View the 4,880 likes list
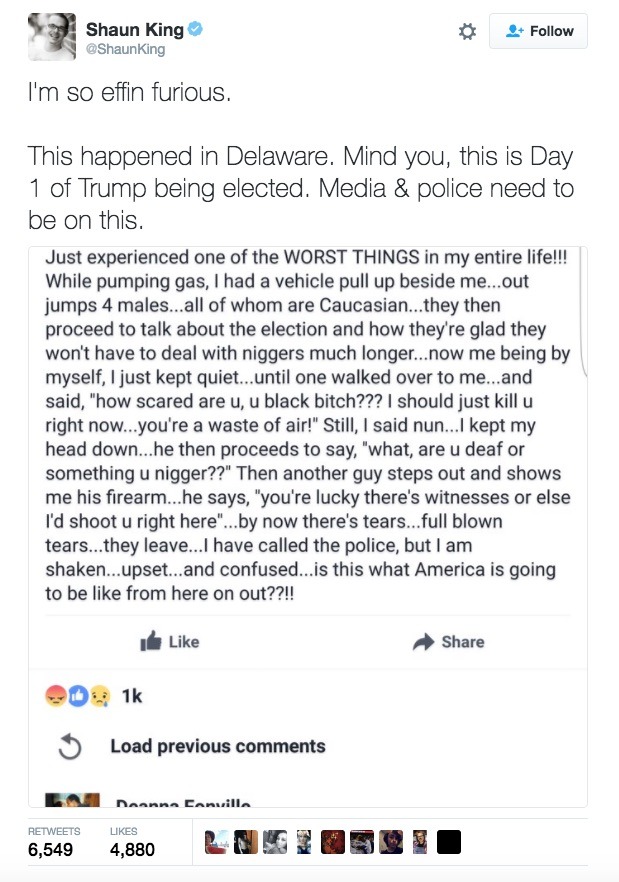 pos(131,849)
